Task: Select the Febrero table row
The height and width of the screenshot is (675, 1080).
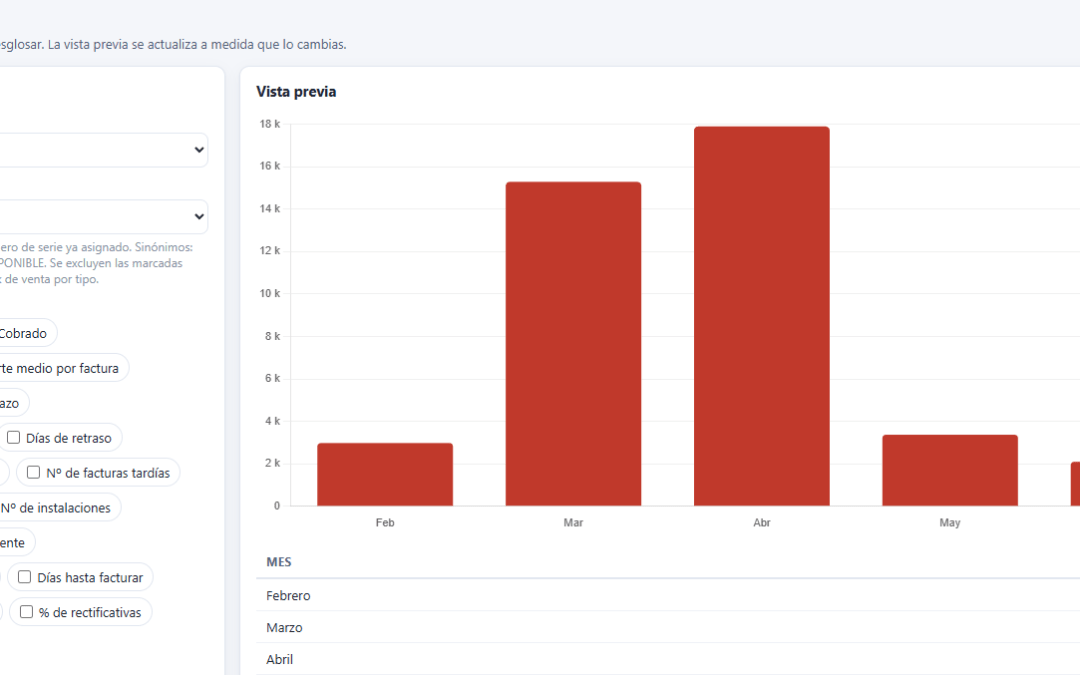Action: (668, 595)
